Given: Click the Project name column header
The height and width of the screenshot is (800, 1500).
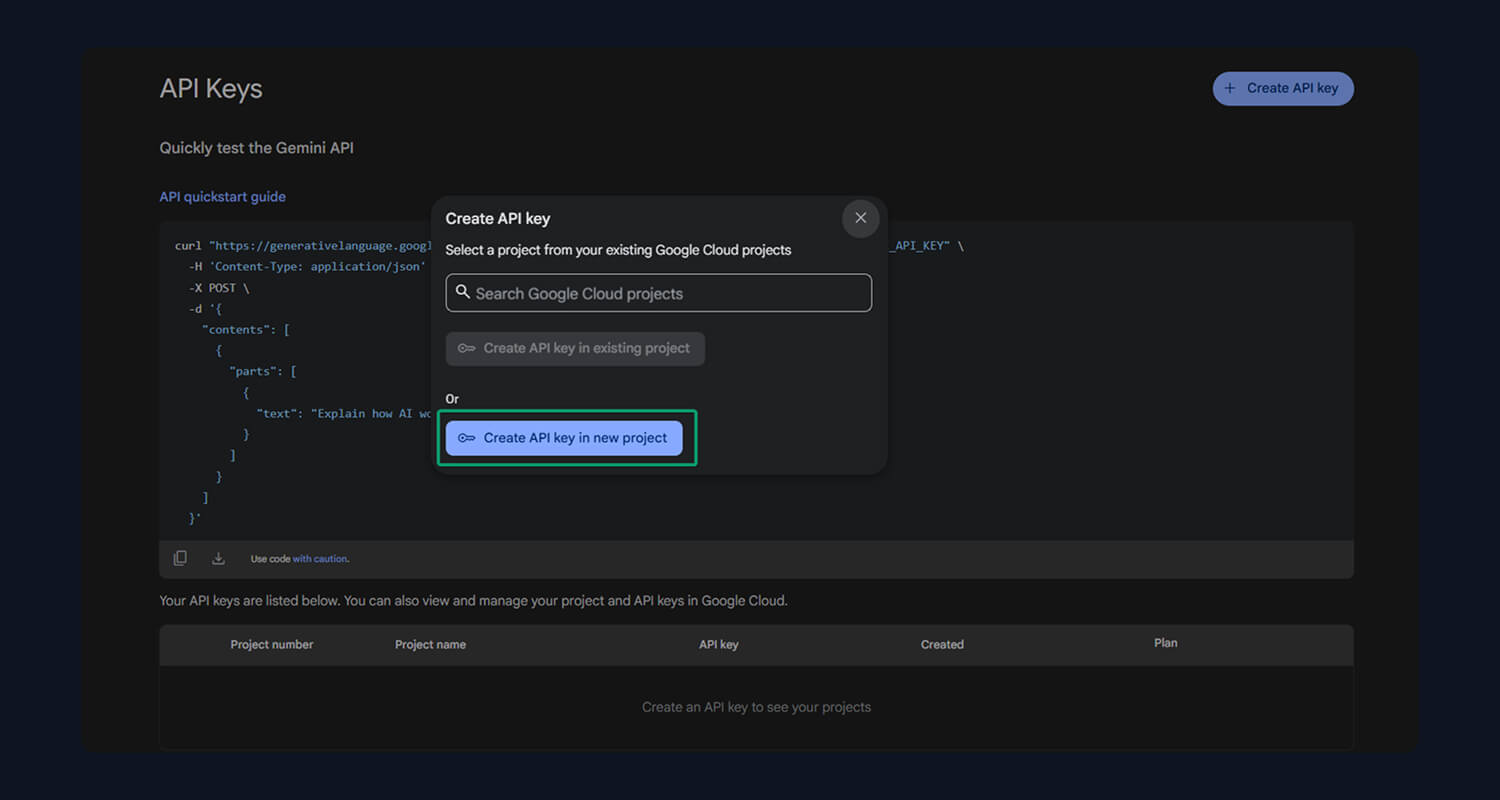Looking at the screenshot, I should [x=430, y=645].
